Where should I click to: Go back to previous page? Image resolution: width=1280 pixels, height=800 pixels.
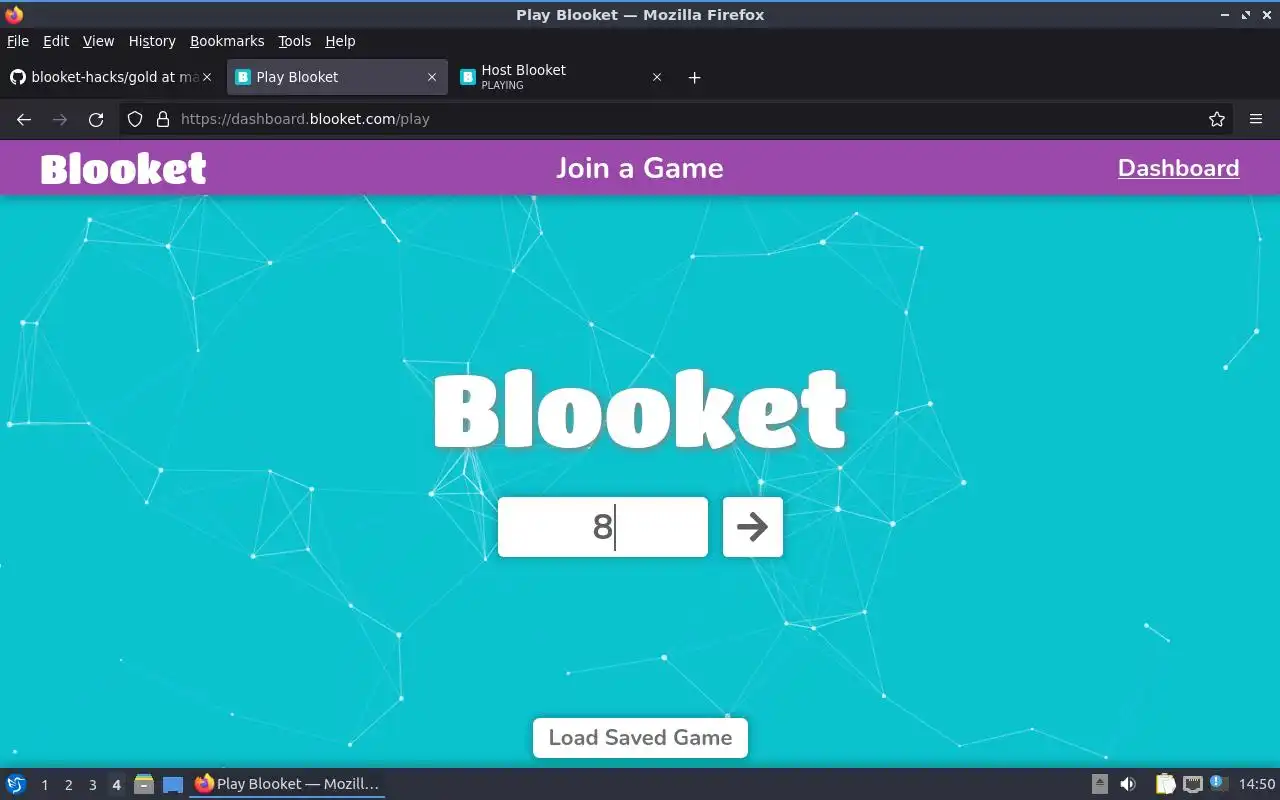coord(24,119)
